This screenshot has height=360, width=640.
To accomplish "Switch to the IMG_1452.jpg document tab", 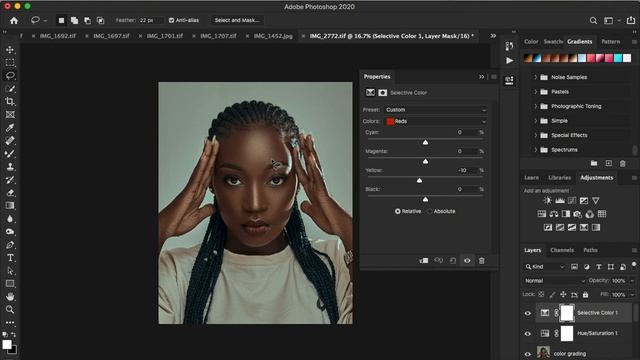I will [273, 36].
